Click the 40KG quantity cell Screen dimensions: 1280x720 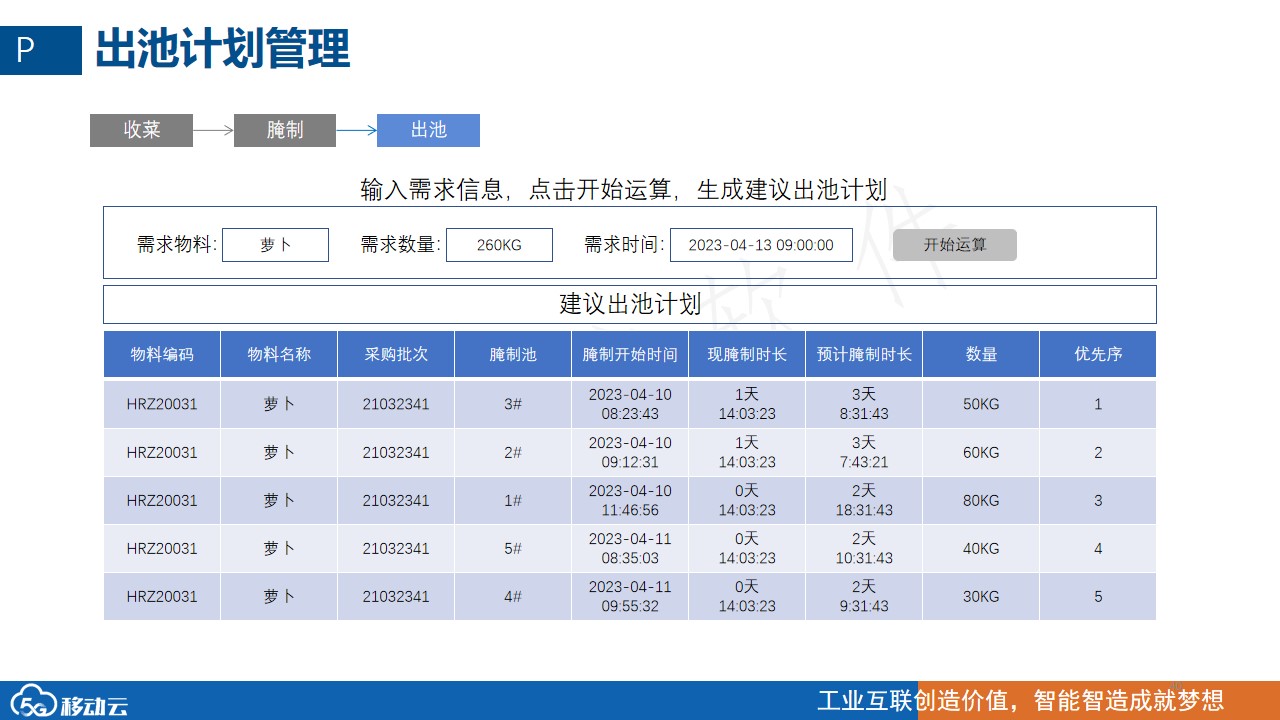point(981,548)
